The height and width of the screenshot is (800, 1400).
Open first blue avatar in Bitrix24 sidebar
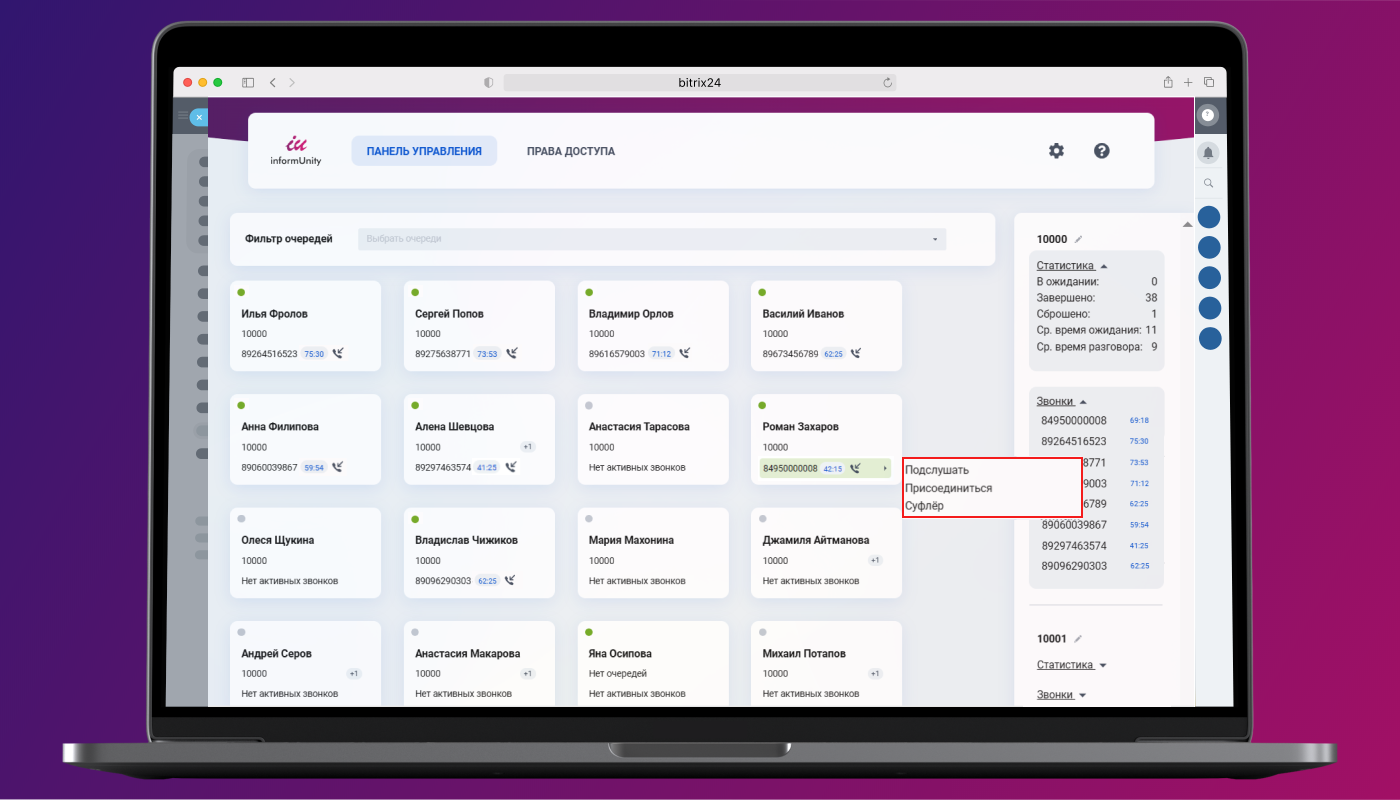point(1209,217)
